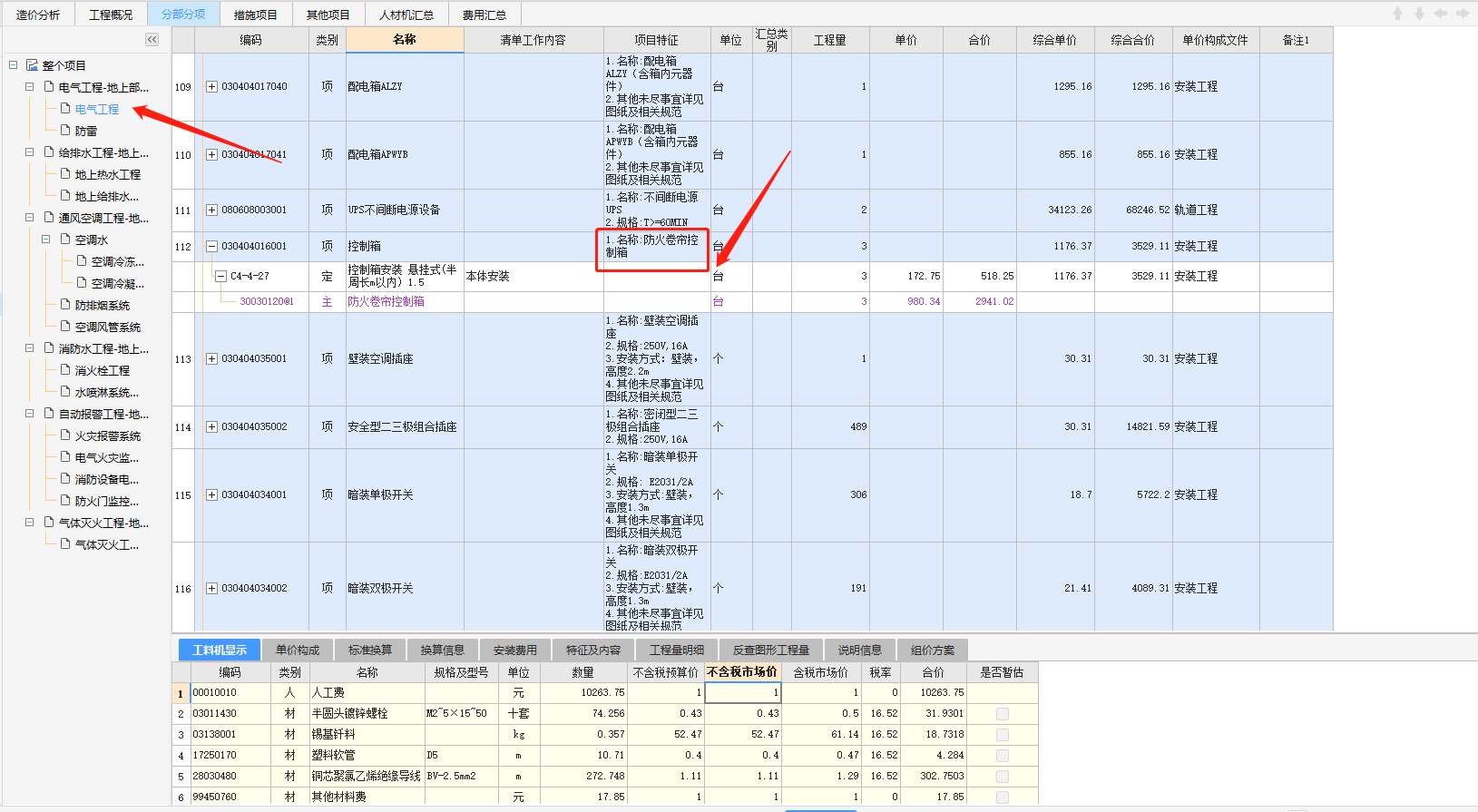Image resolution: width=1478 pixels, height=812 pixels.
Task: Click the document icon beside 地上热水工程
Action: click(x=65, y=174)
